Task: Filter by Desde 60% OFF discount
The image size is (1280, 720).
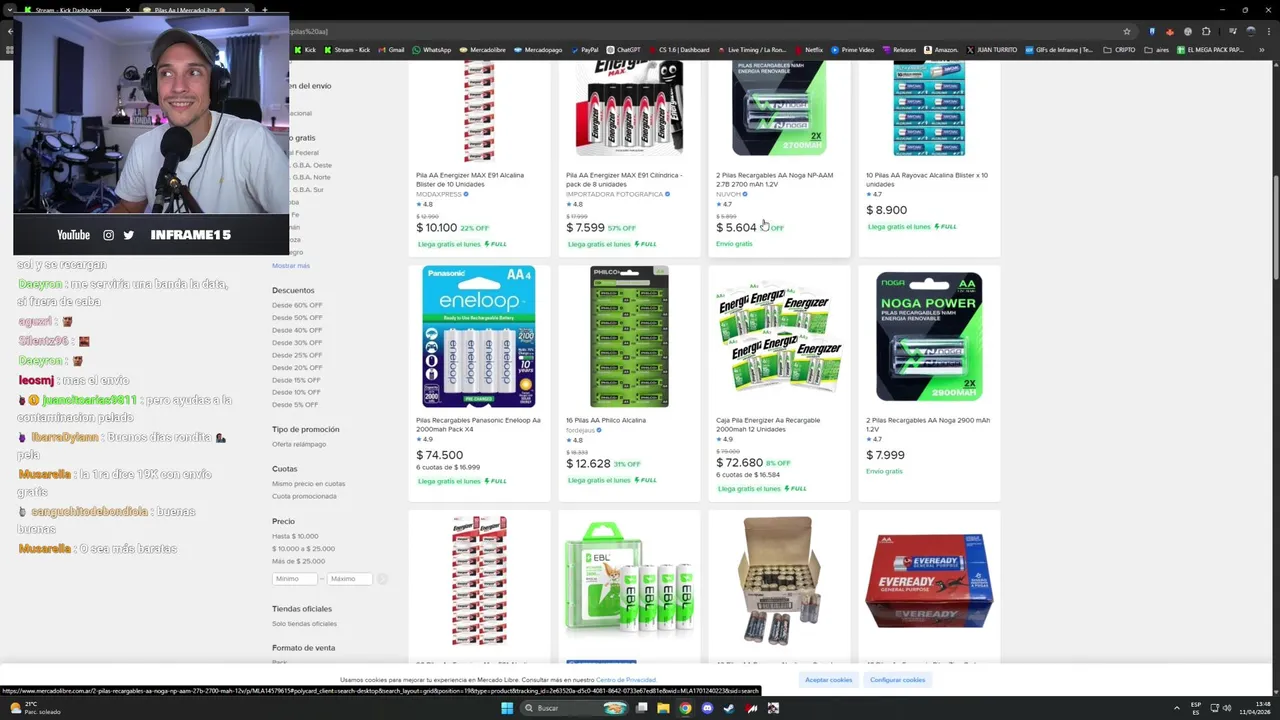Action: [297, 305]
